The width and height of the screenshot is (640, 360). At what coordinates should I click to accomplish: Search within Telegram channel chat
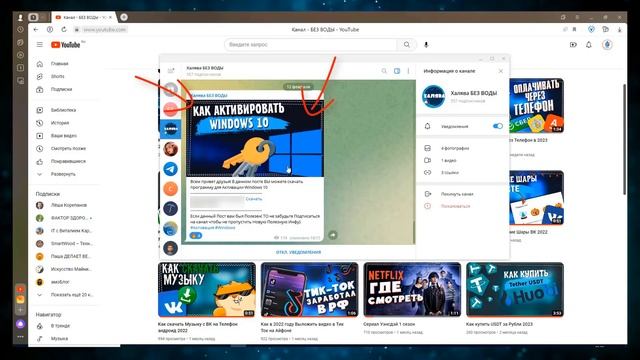tap(384, 71)
